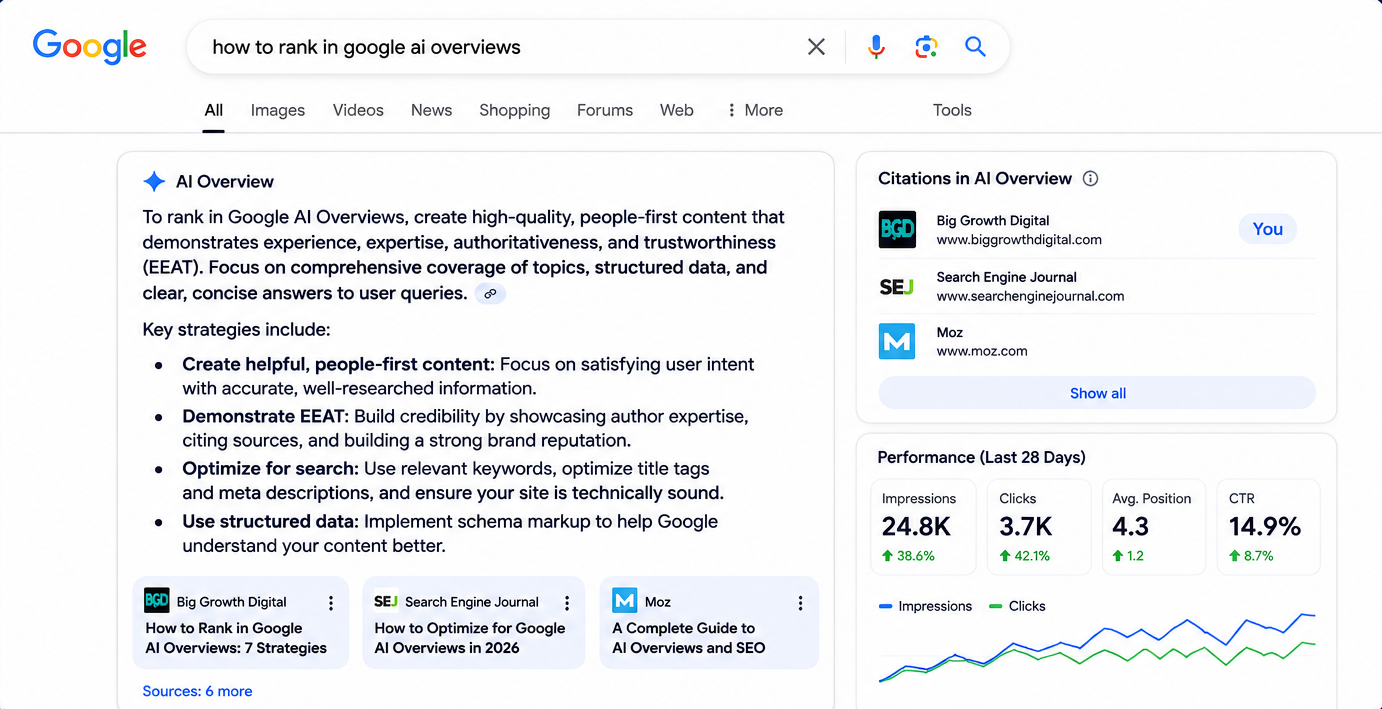Click Search Engine Journal SEJ logo in citations
1382x709 pixels.
tap(897, 287)
